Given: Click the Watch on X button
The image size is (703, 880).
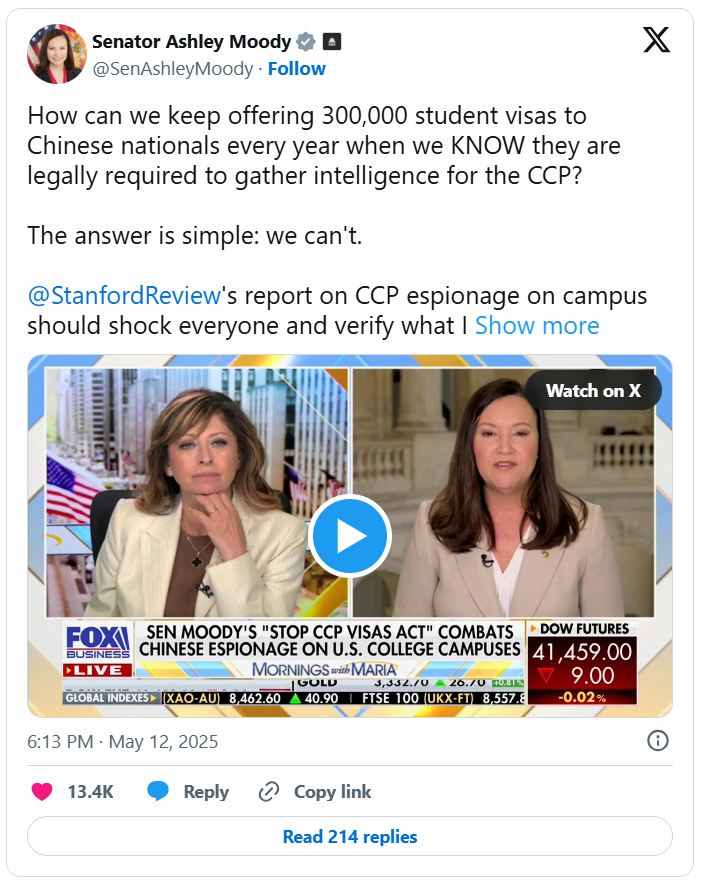Looking at the screenshot, I should point(593,391).
